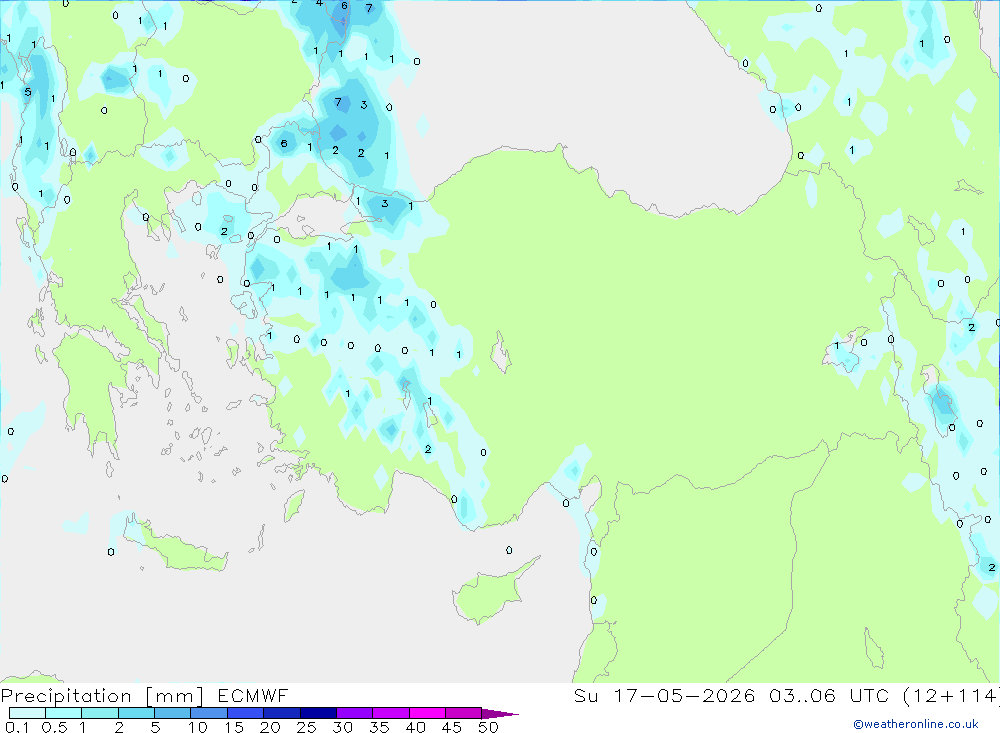Click the '35' legend scale label
1000x733 pixels.
[379, 727]
